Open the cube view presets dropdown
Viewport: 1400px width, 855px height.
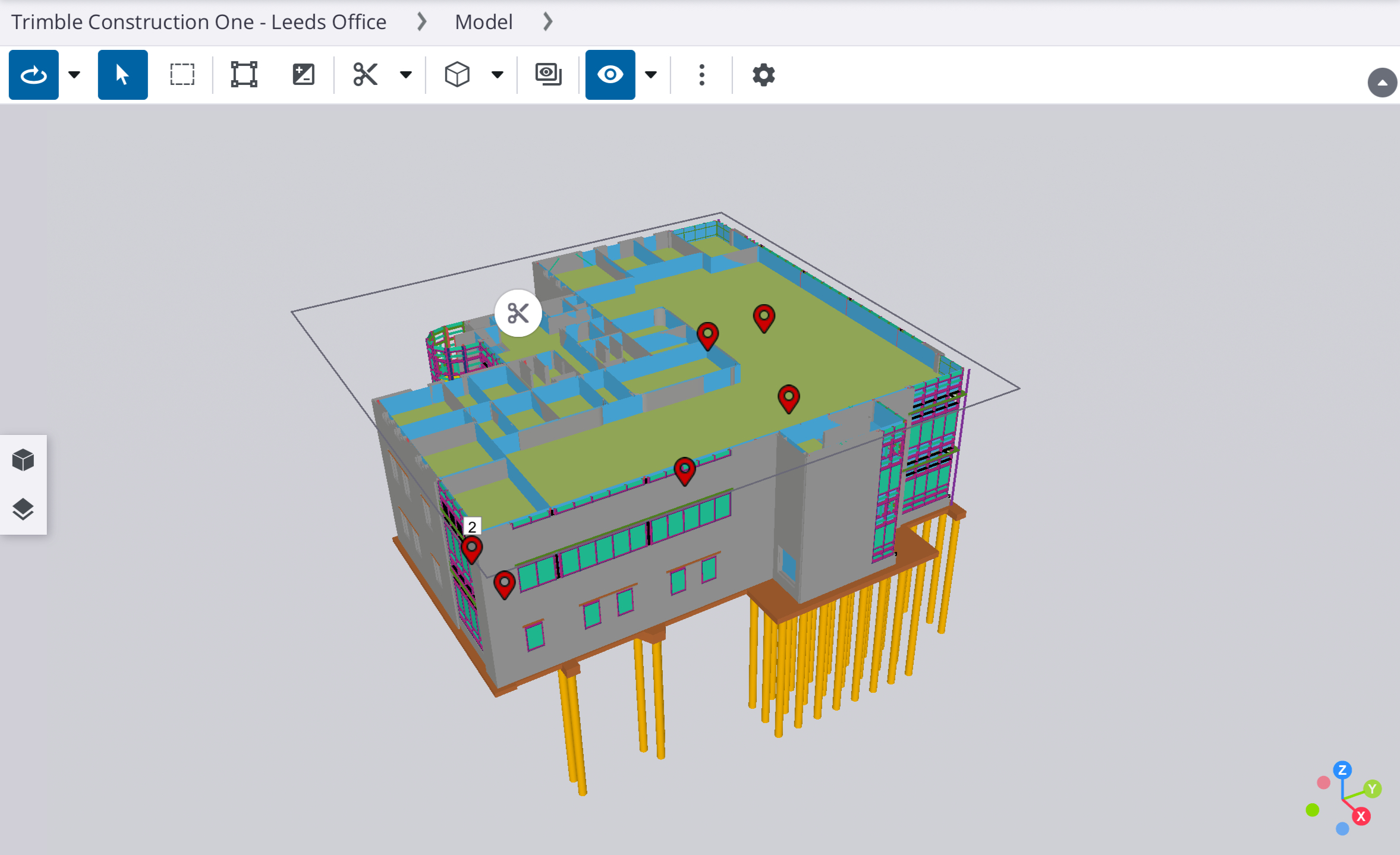pos(498,75)
